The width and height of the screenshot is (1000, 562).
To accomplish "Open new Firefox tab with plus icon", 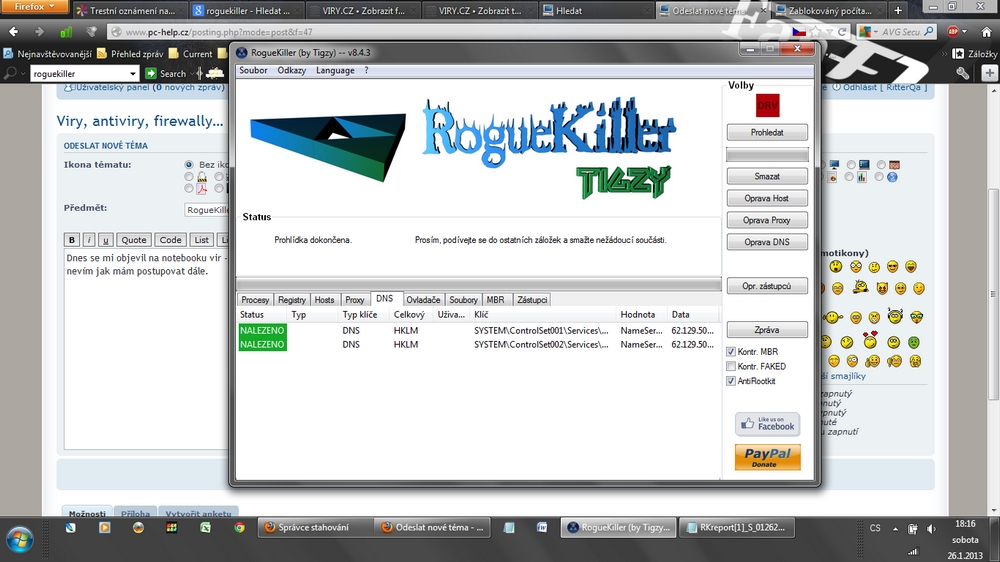I will 898,10.
